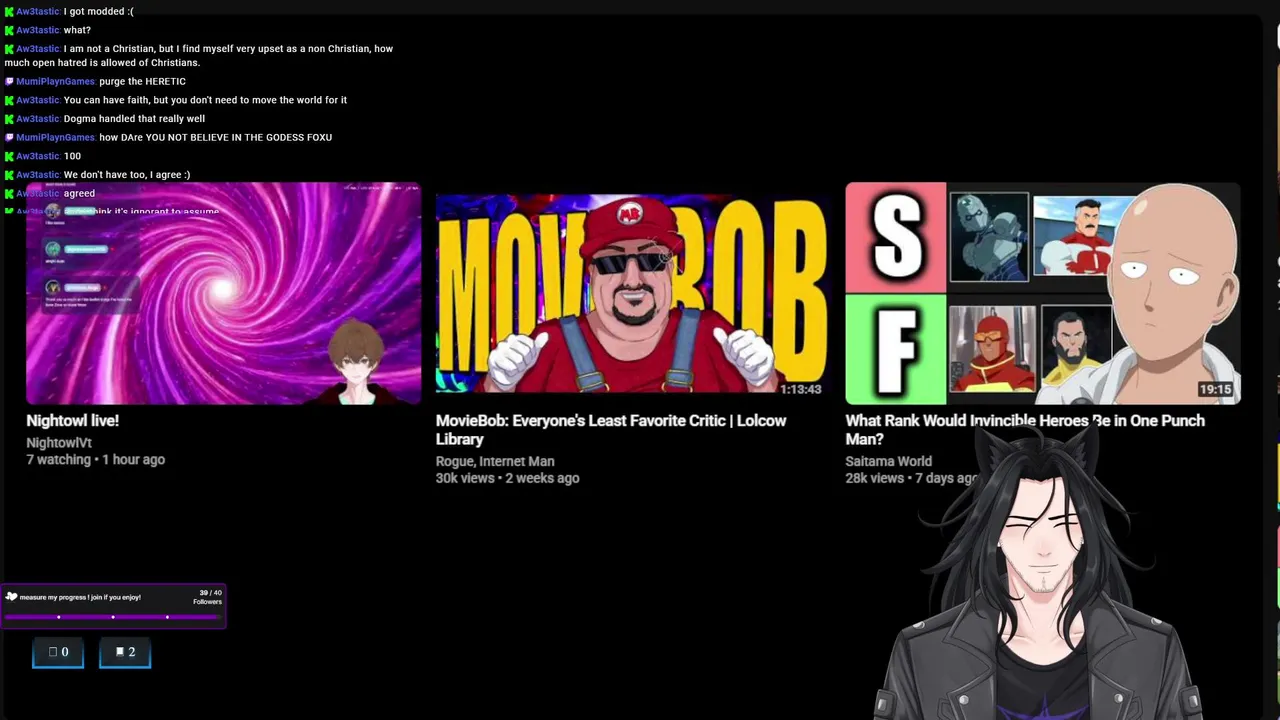Click Twitch icon beside "how DAre YOU NOT BELIEVE"
The height and width of the screenshot is (720, 1280).
point(9,137)
